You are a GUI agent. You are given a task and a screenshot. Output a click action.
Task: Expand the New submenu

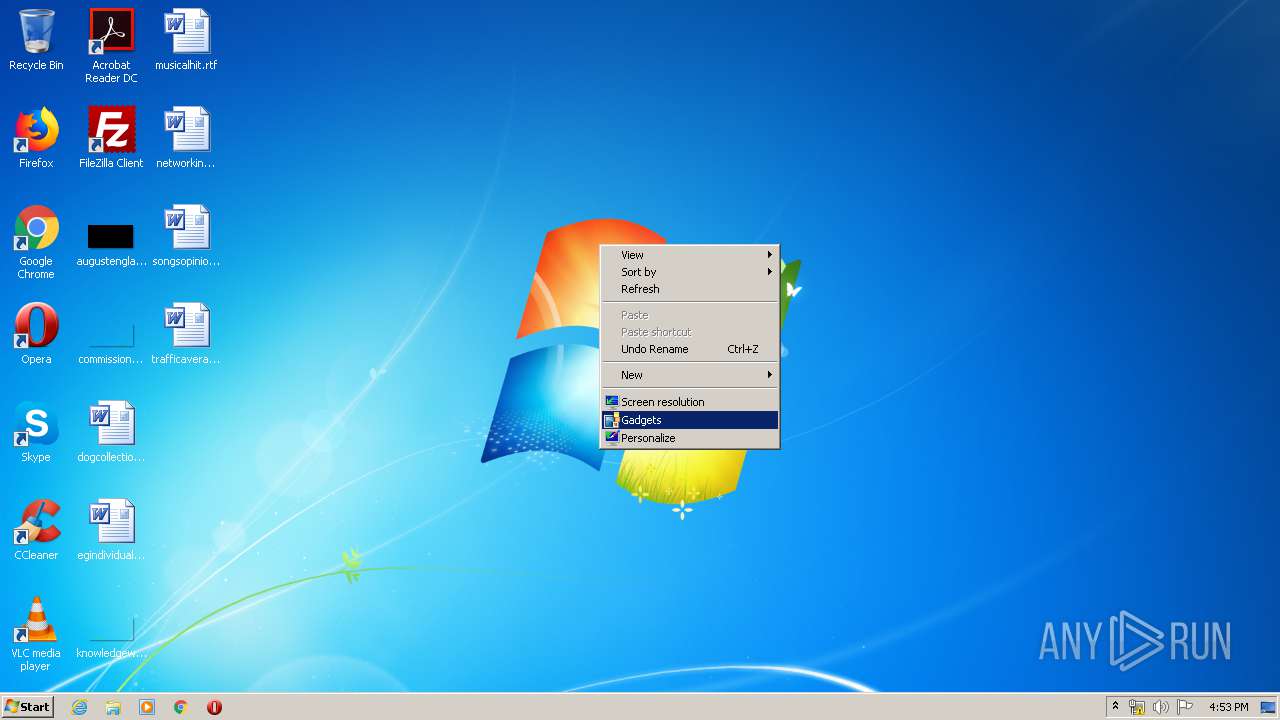690,375
